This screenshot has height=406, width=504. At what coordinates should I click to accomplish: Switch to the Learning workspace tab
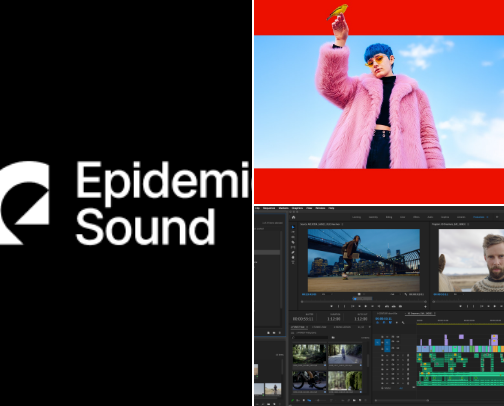(x=357, y=217)
